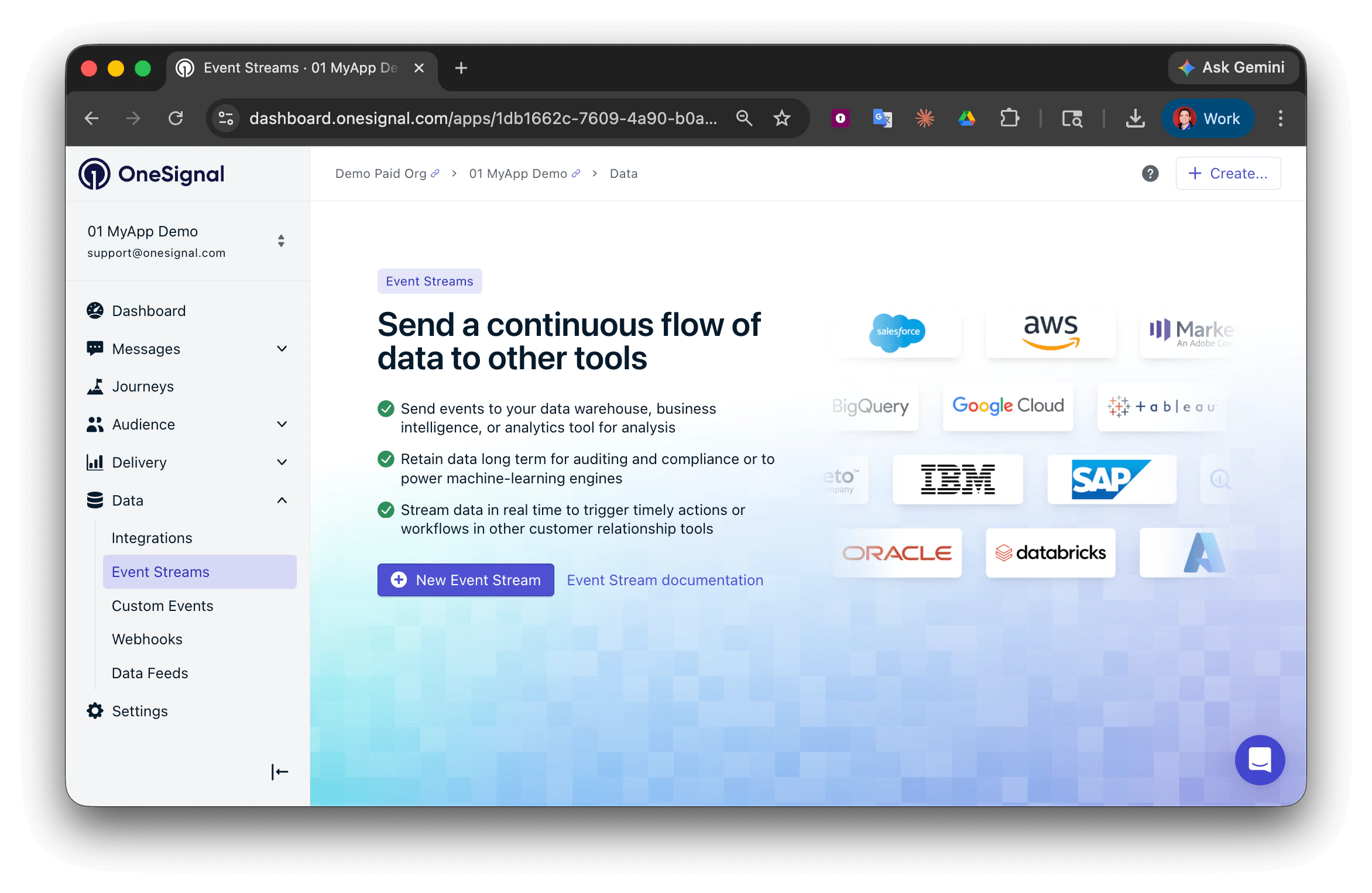This screenshot has width=1372, height=893.
Task: Open the browser extensions puzzle icon
Action: [x=1009, y=119]
